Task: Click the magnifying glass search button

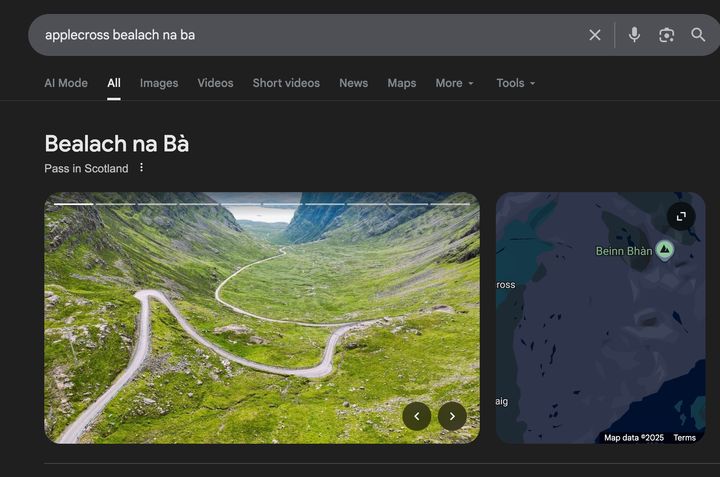Action: (x=698, y=35)
